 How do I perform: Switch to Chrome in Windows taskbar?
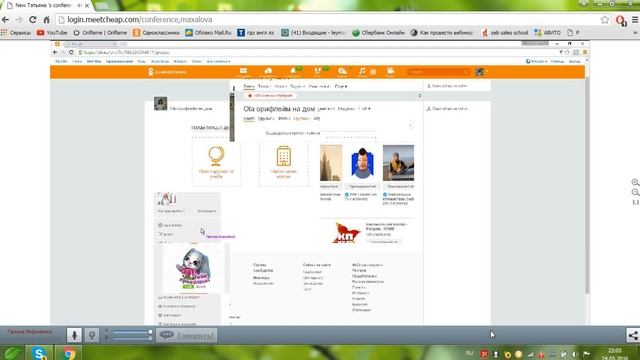(x=69, y=353)
